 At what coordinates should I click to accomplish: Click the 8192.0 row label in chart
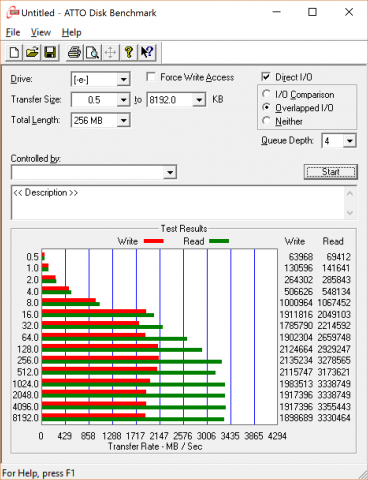26,418
